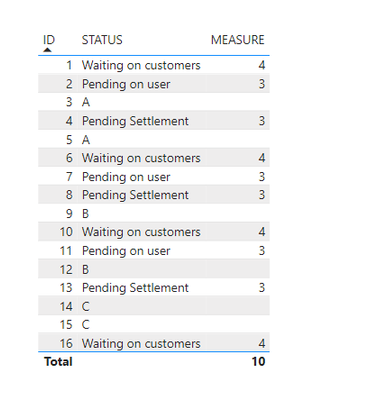Select Pending on user in row 2

click(x=126, y=84)
